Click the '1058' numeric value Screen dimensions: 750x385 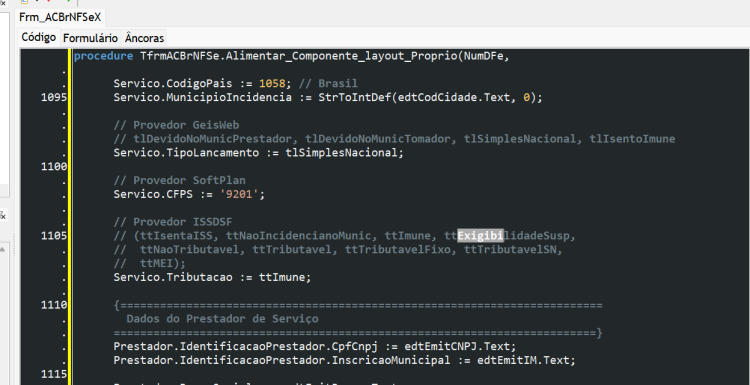coord(272,84)
